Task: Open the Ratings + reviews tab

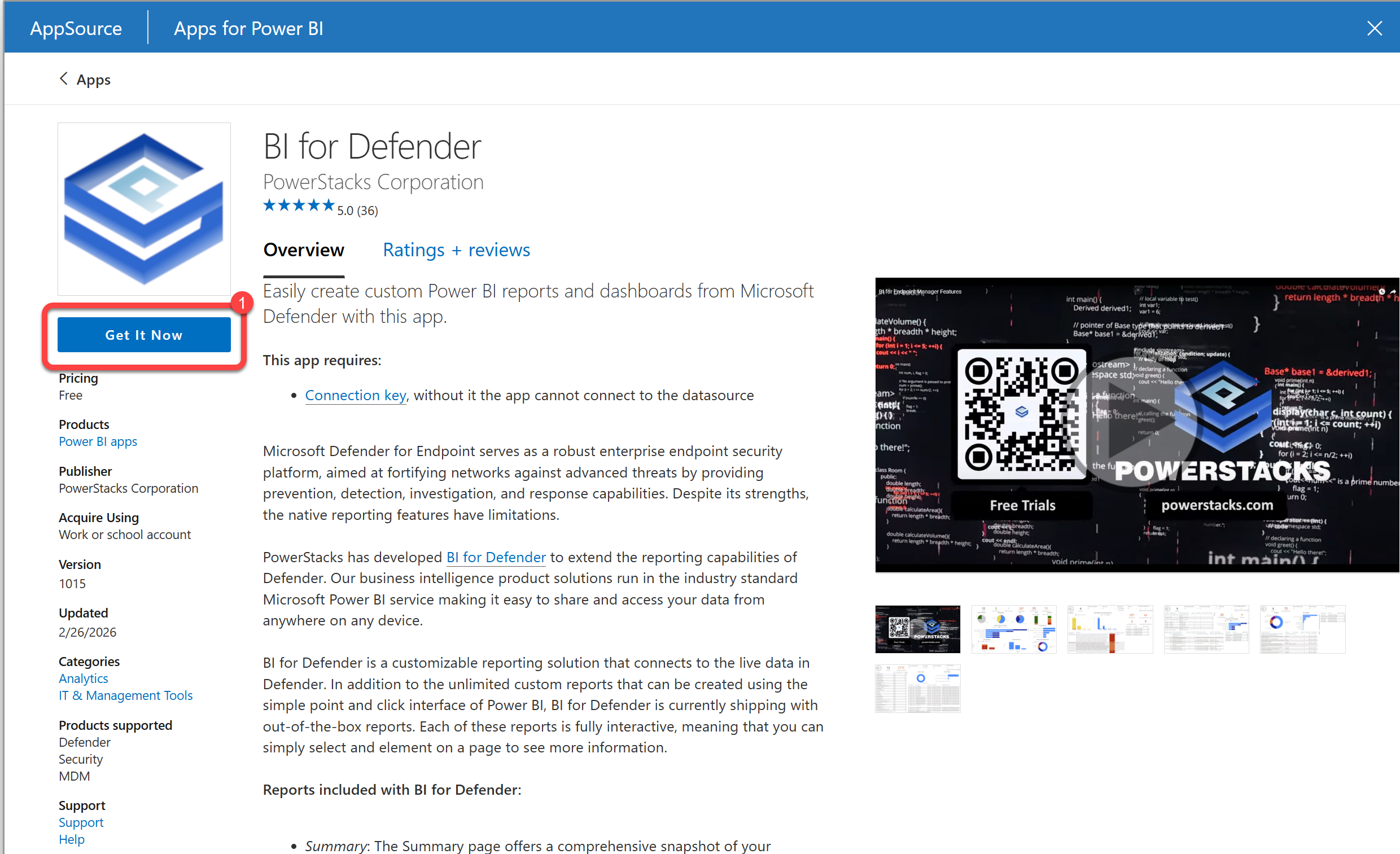Action: [456, 250]
